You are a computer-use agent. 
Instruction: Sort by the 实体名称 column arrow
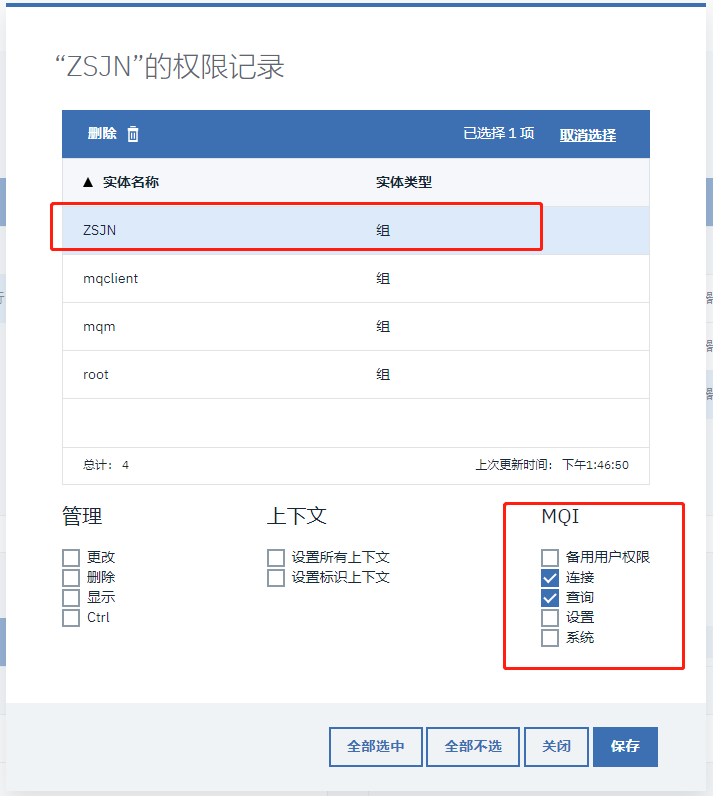tap(88, 183)
